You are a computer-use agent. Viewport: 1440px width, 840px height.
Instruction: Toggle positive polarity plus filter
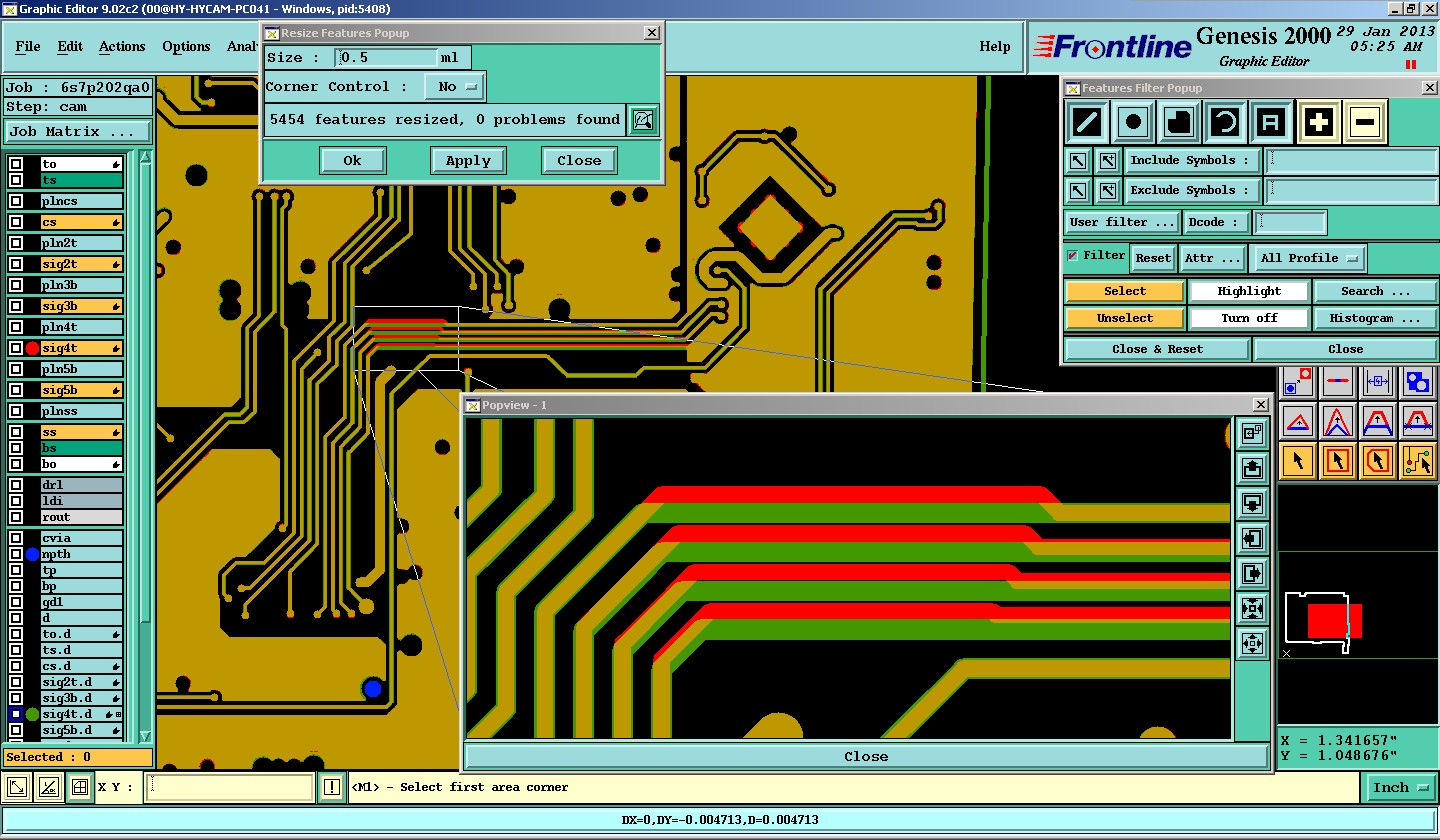[1319, 123]
